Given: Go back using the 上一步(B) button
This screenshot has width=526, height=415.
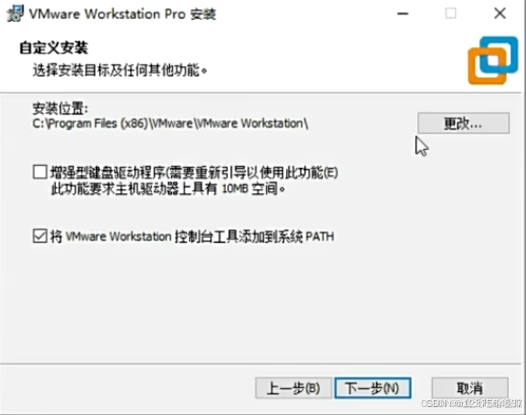Looking at the screenshot, I should pos(294,388).
